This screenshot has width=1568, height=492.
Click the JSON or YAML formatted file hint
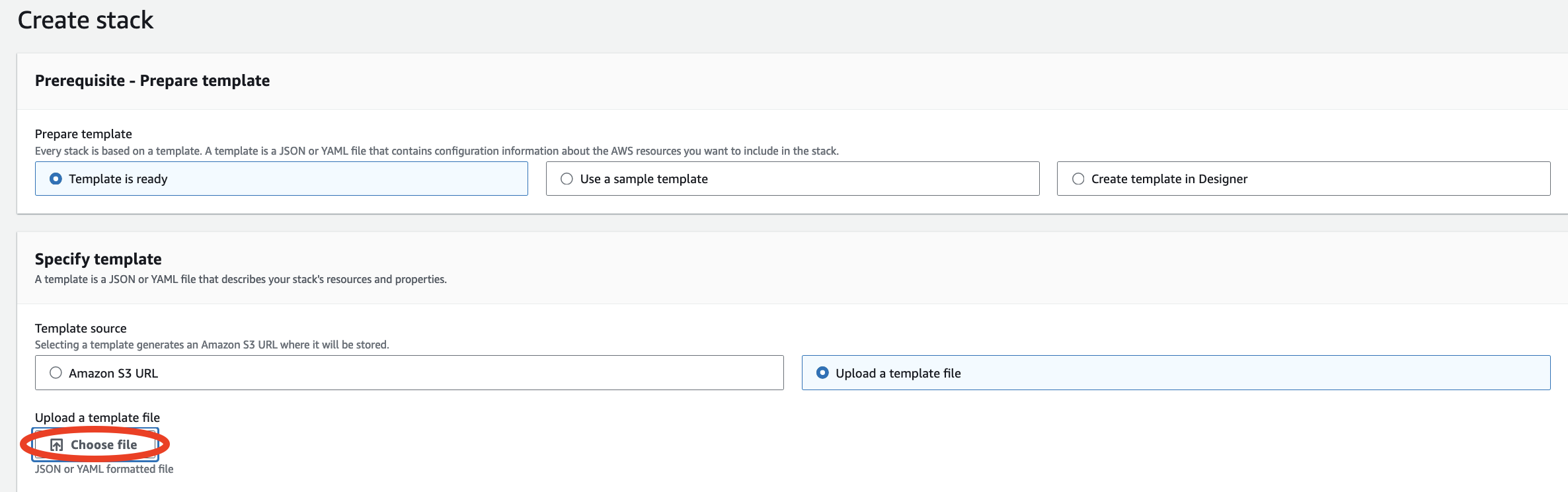104,470
